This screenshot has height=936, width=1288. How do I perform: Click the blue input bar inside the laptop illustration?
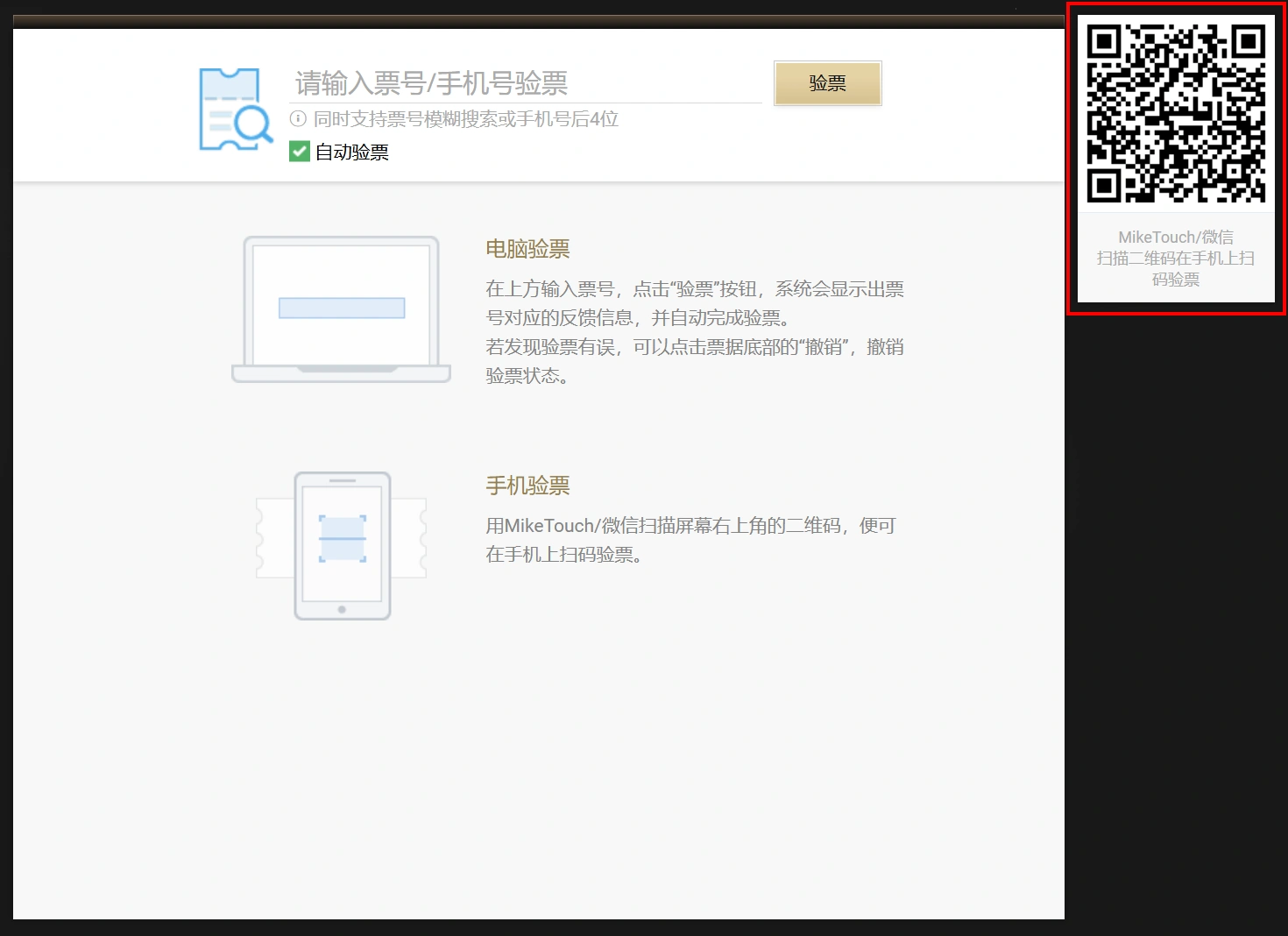342,308
